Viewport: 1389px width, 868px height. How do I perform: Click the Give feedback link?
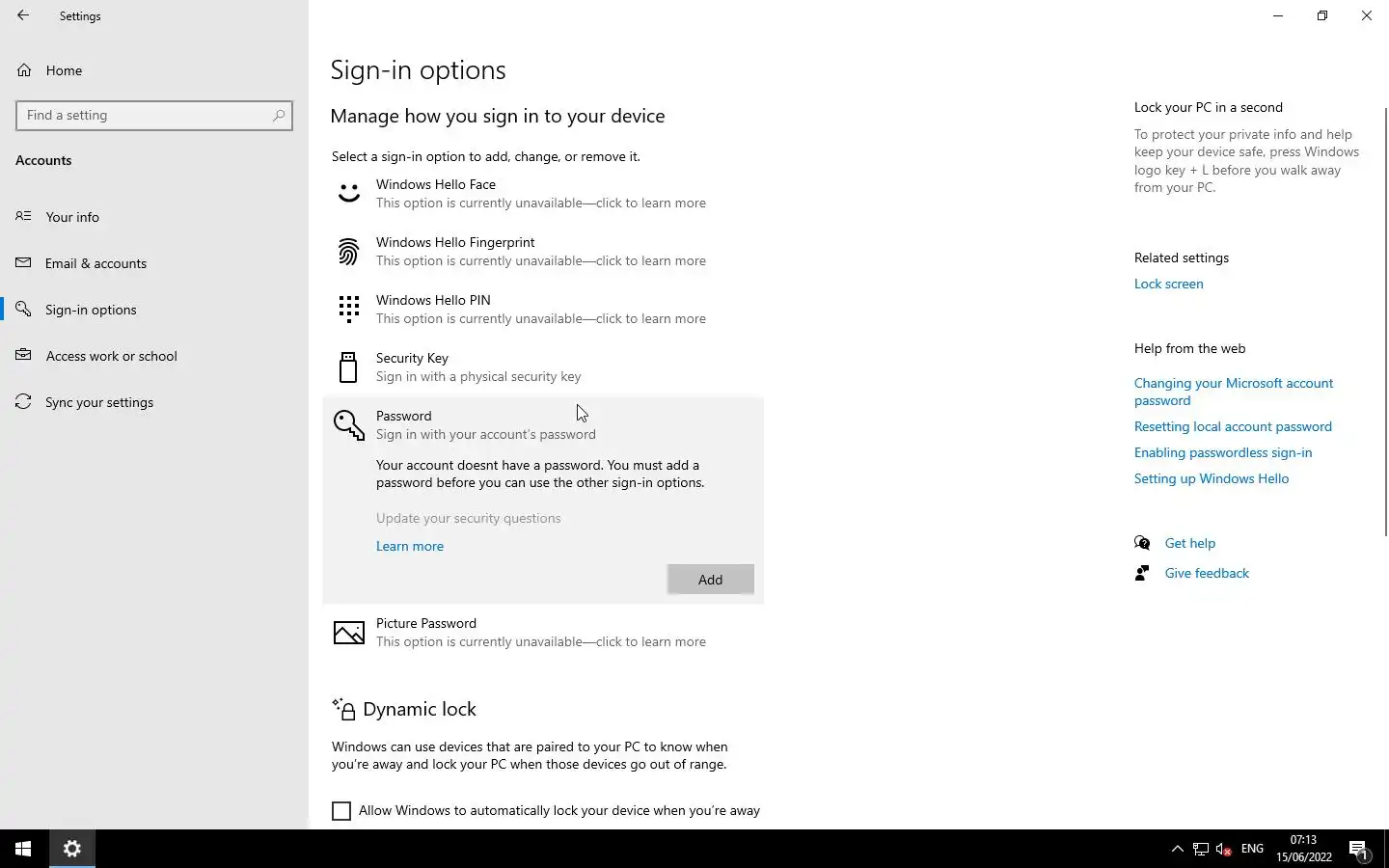[1207, 573]
